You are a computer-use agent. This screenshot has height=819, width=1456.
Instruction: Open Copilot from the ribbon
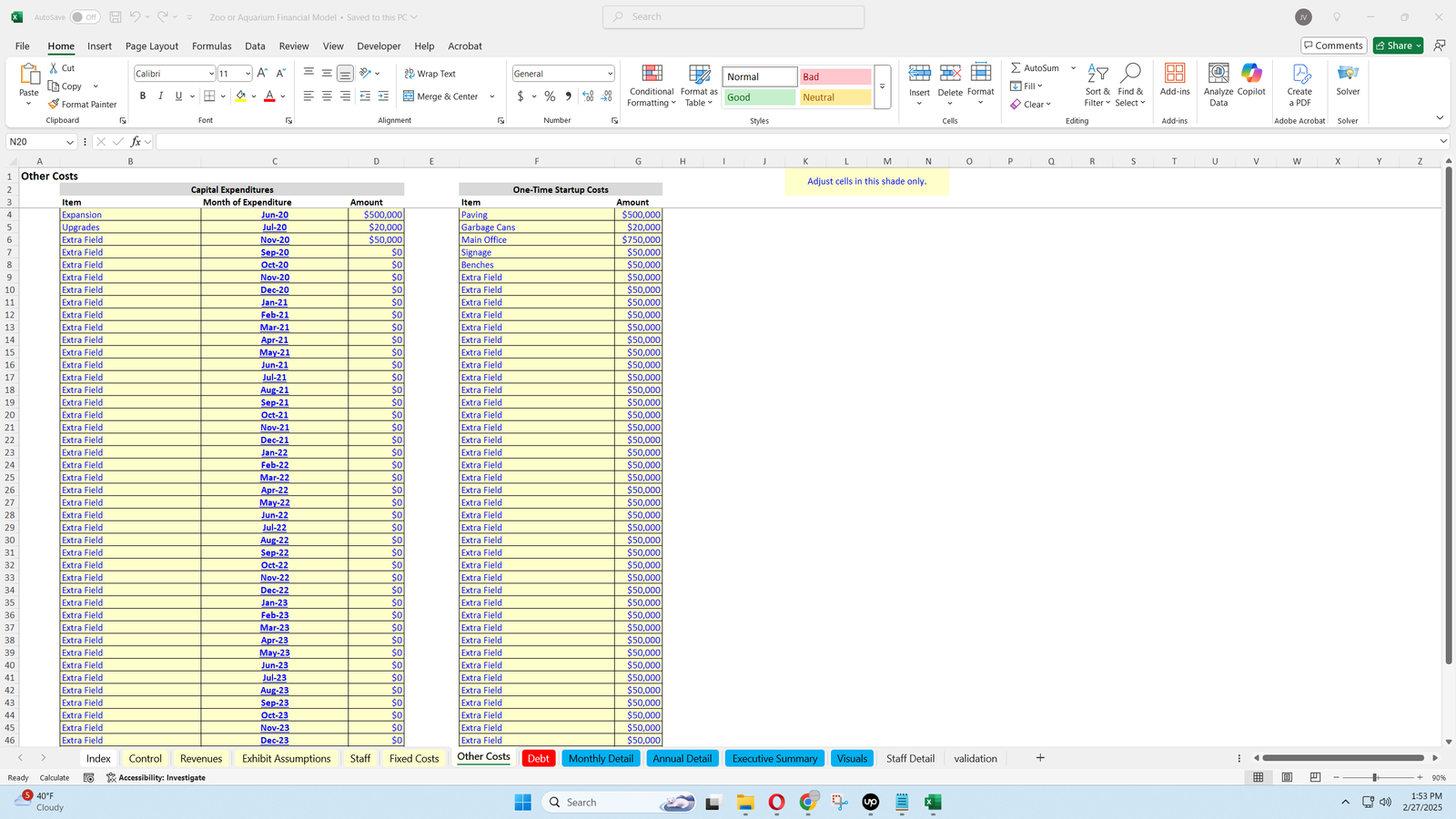click(1251, 80)
